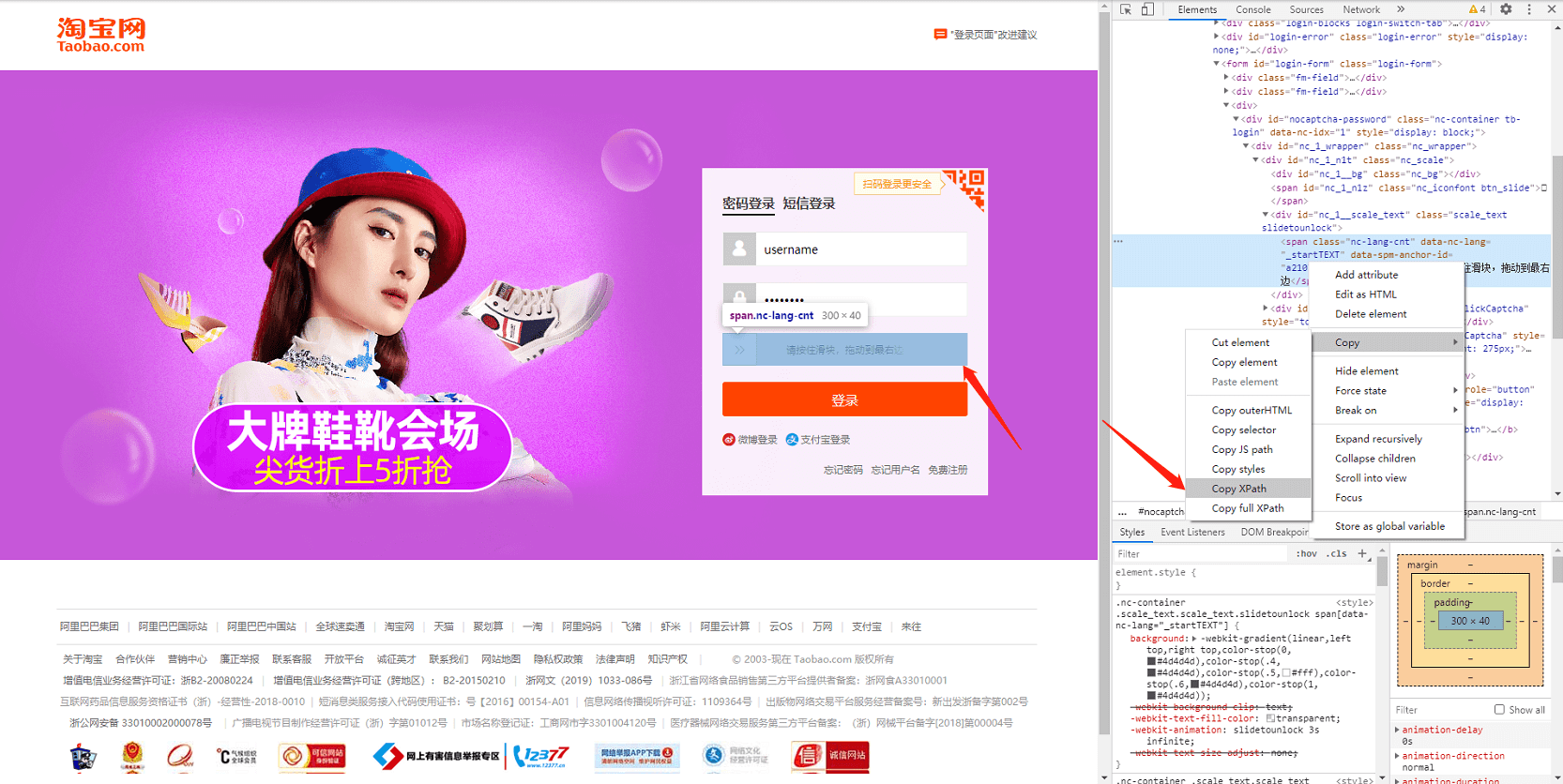Click the 网络举报APP下载 footer badge

[x=637, y=756]
